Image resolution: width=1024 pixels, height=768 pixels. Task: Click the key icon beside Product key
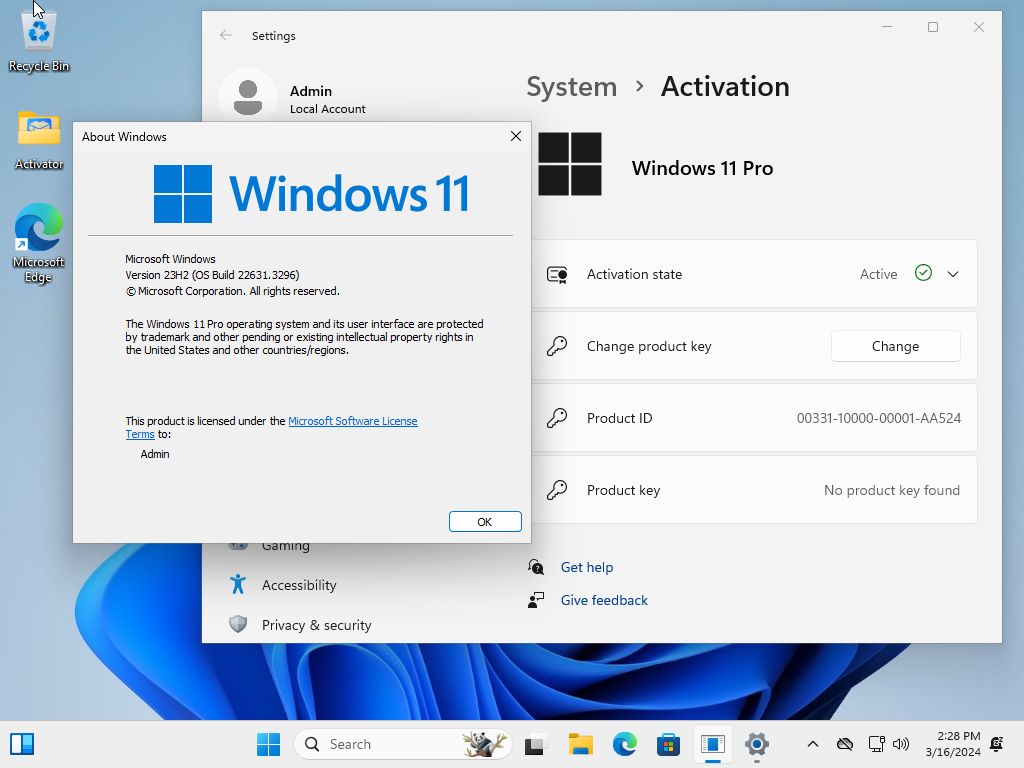click(x=557, y=490)
